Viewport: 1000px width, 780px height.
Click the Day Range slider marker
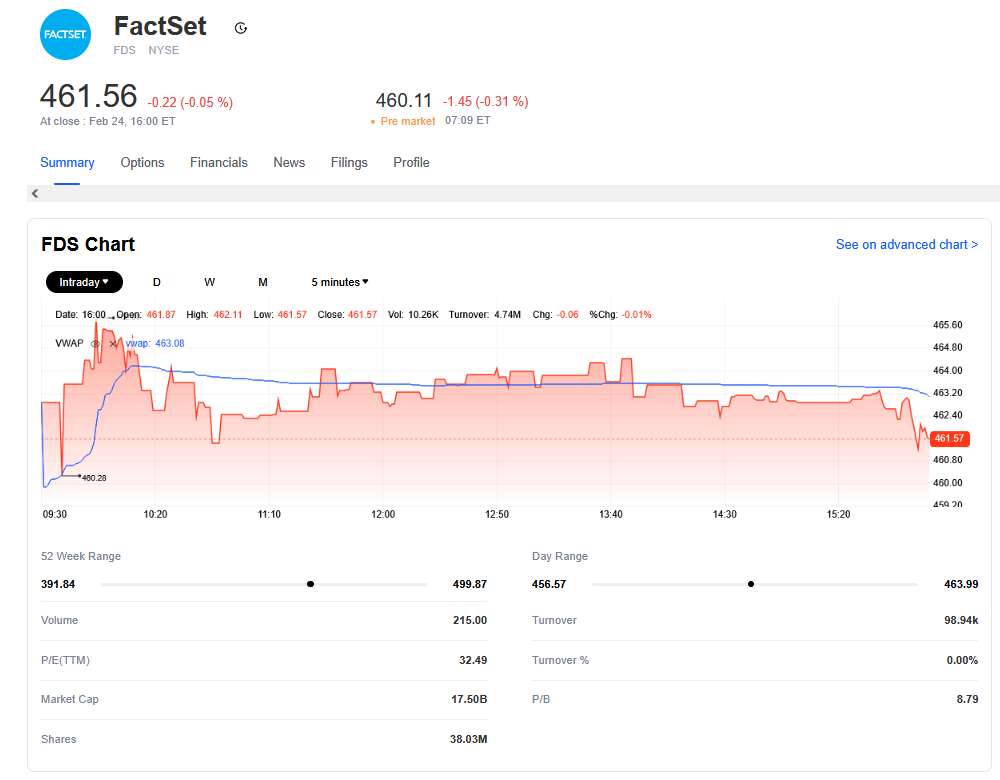click(751, 584)
